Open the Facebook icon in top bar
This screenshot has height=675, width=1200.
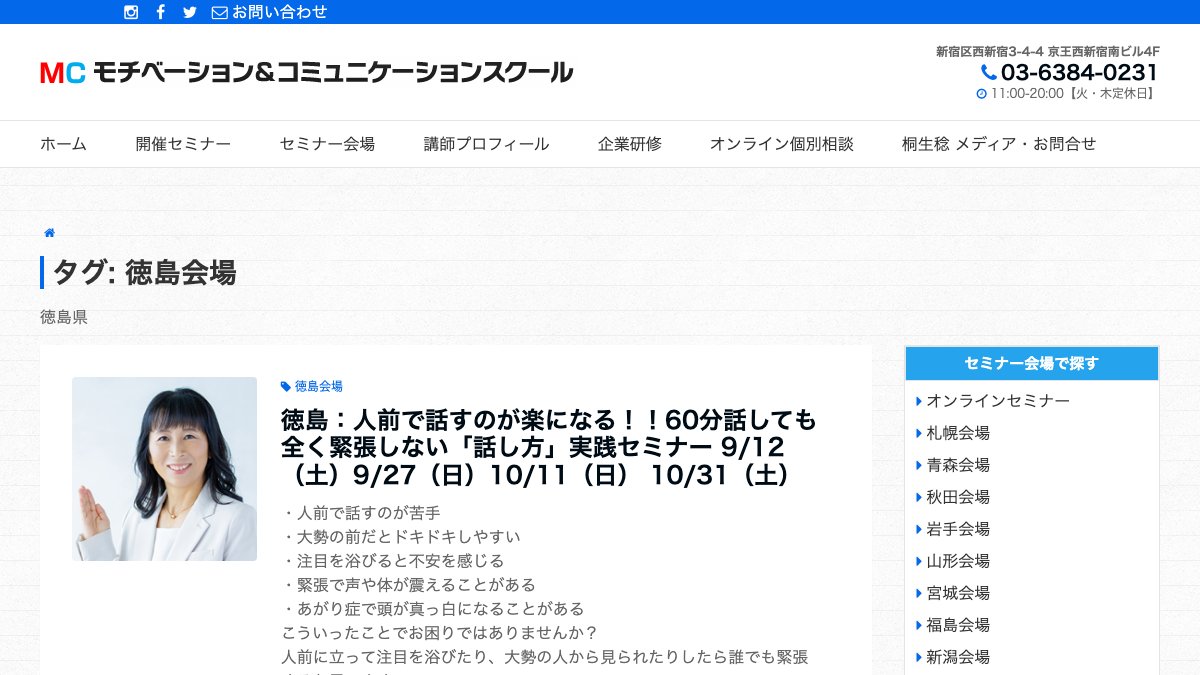(160, 12)
